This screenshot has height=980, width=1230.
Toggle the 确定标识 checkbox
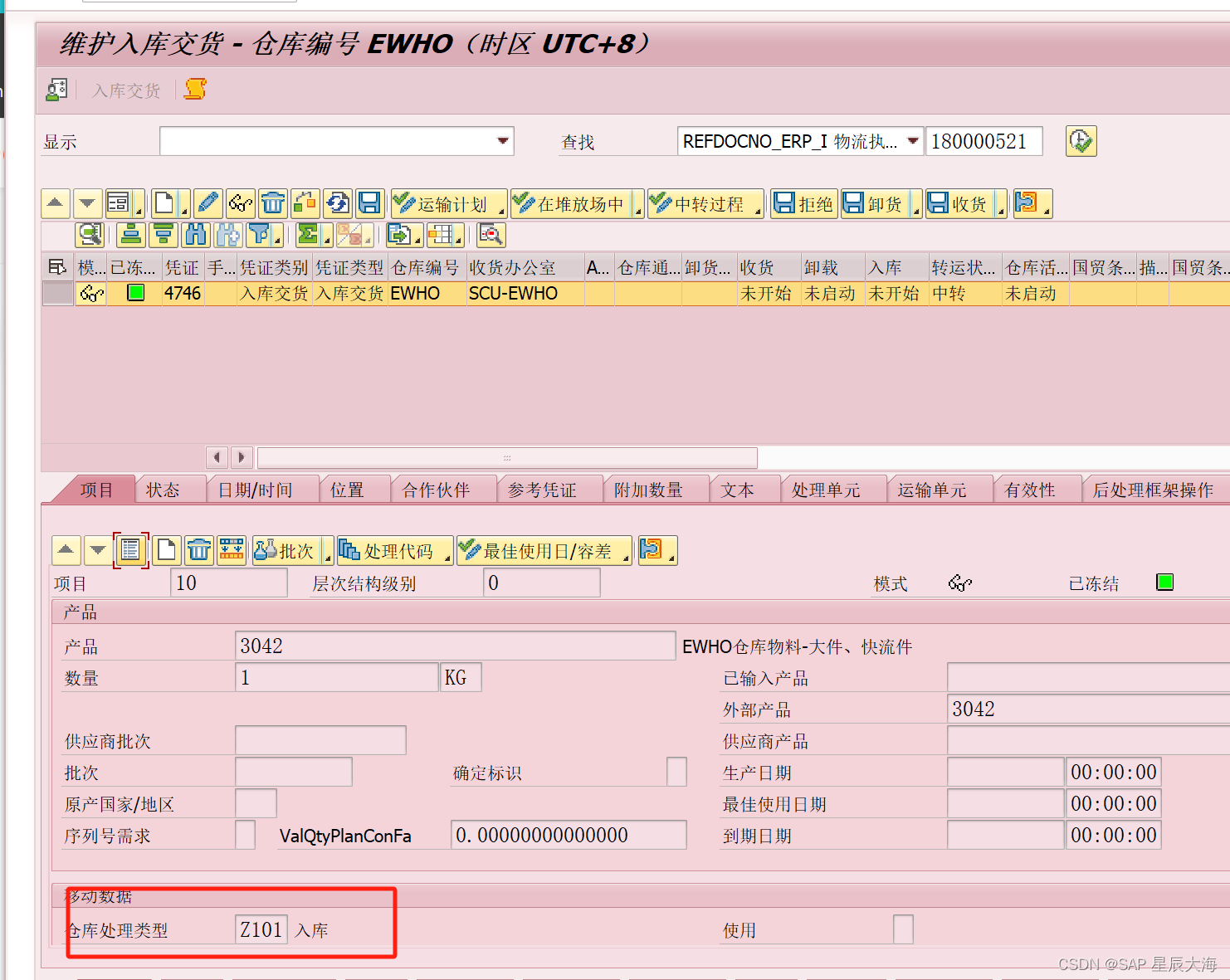[x=676, y=772]
